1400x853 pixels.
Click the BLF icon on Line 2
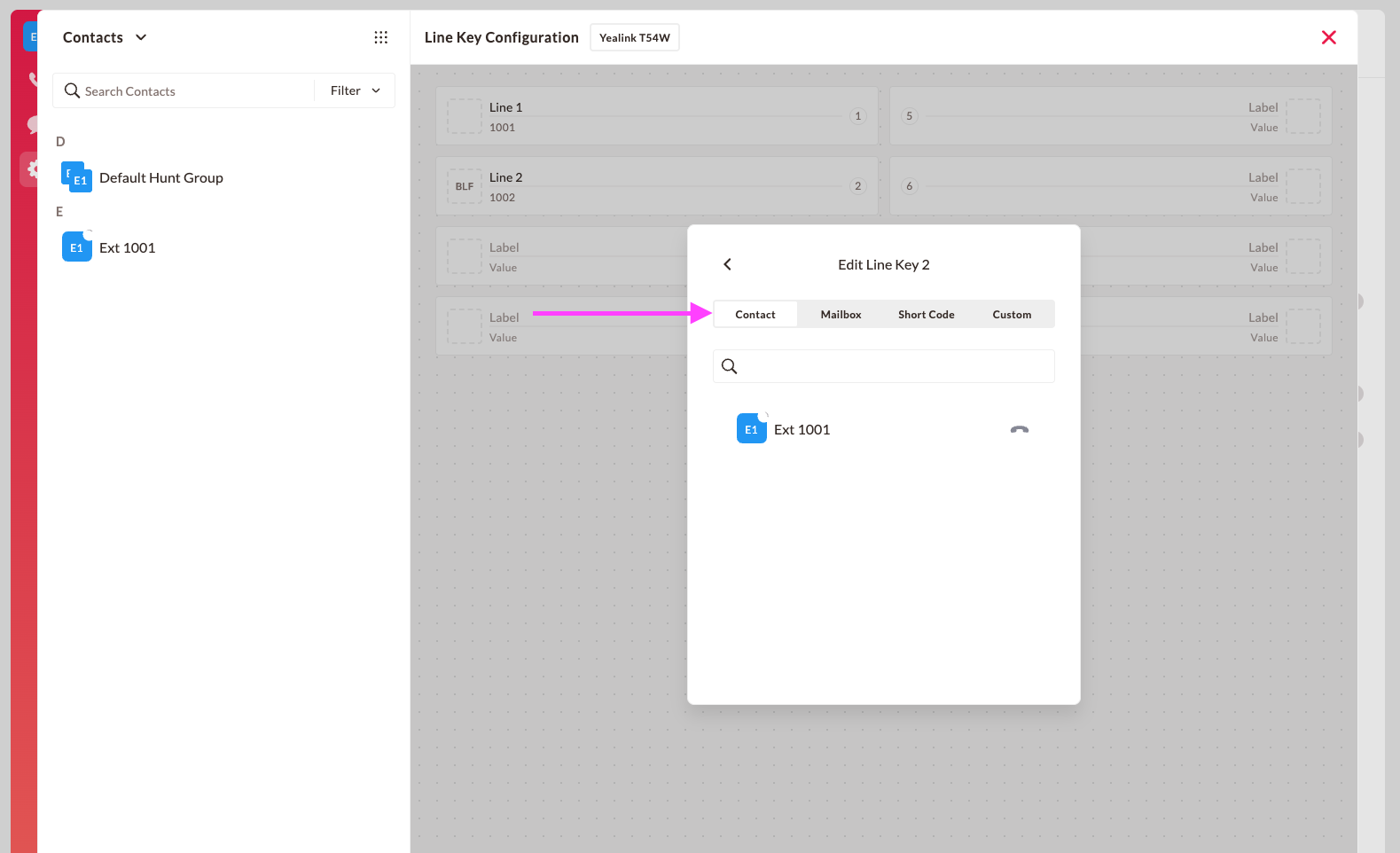coord(465,186)
